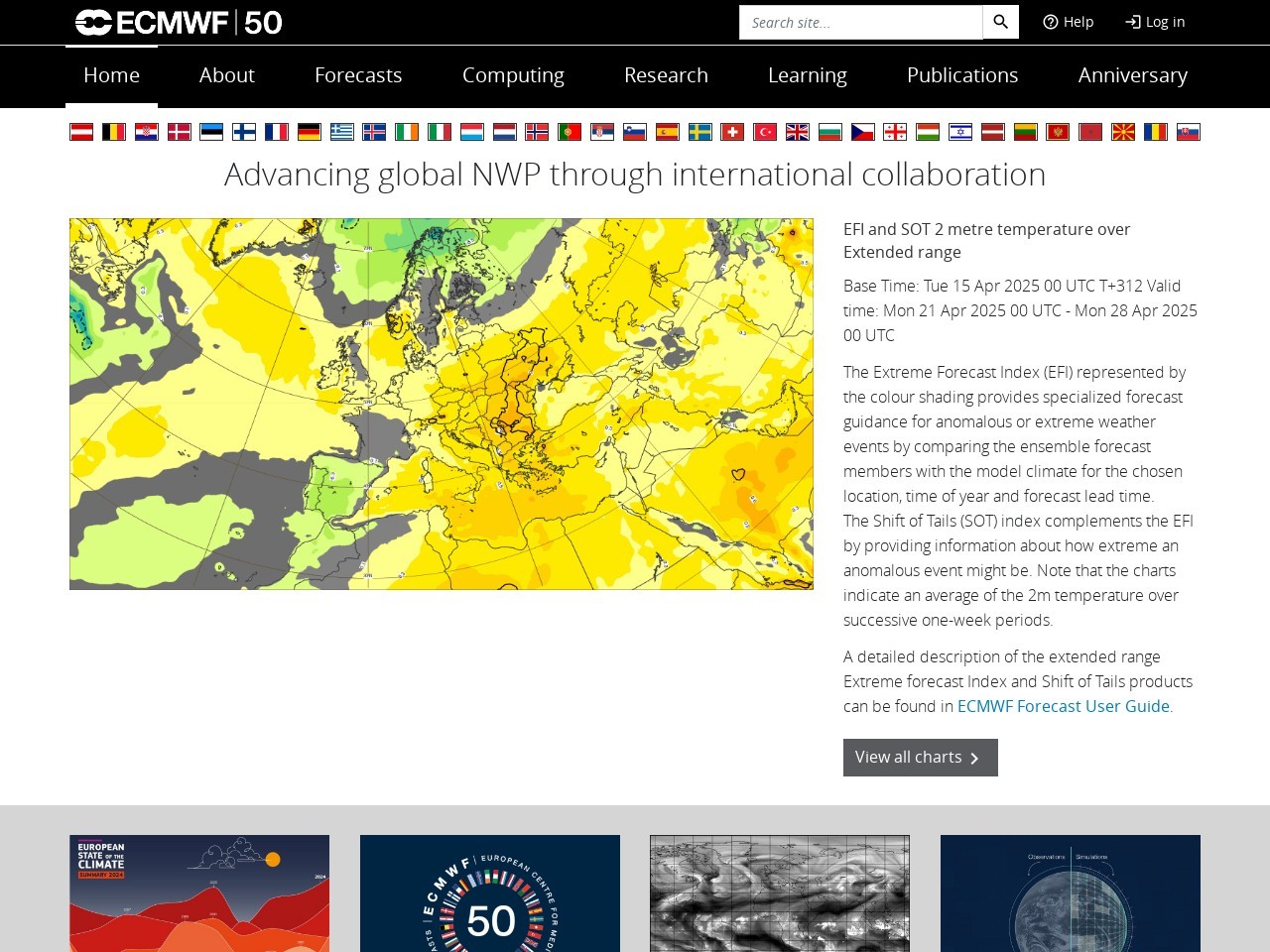This screenshot has width=1270, height=952.
Task: Click the Log in arrow icon
Action: pyautogui.click(x=1133, y=22)
